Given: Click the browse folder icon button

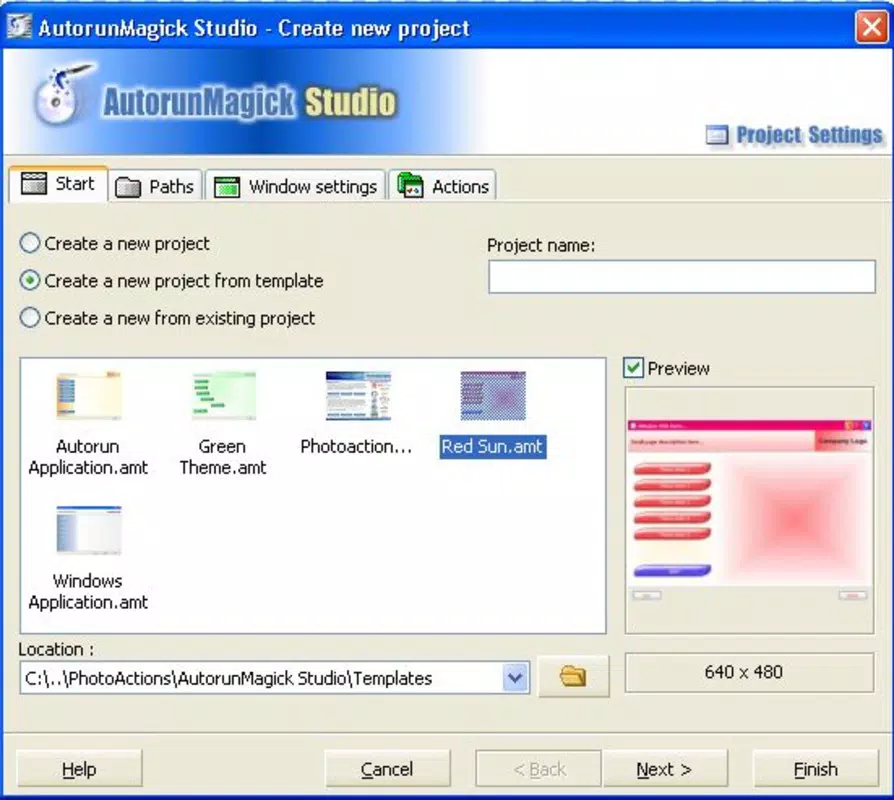Looking at the screenshot, I should coord(574,676).
